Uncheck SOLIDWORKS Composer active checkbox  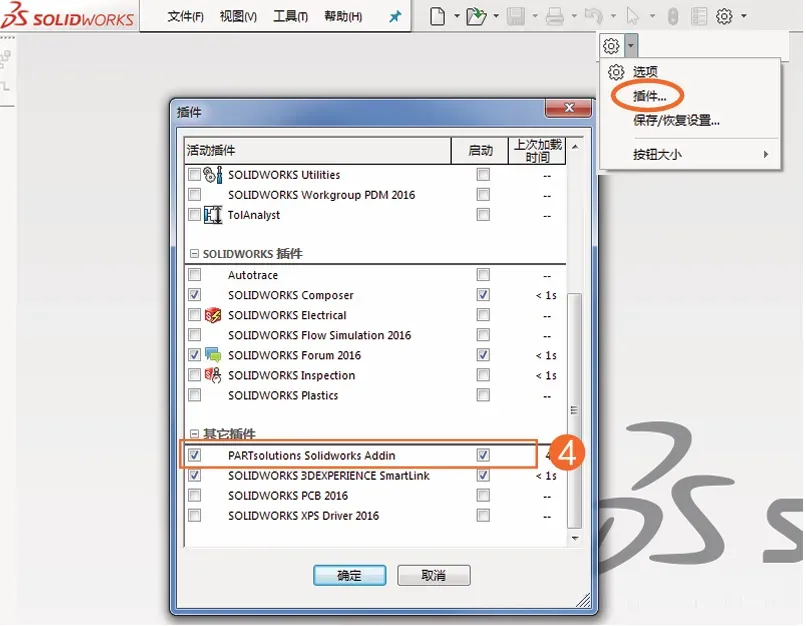[194, 295]
